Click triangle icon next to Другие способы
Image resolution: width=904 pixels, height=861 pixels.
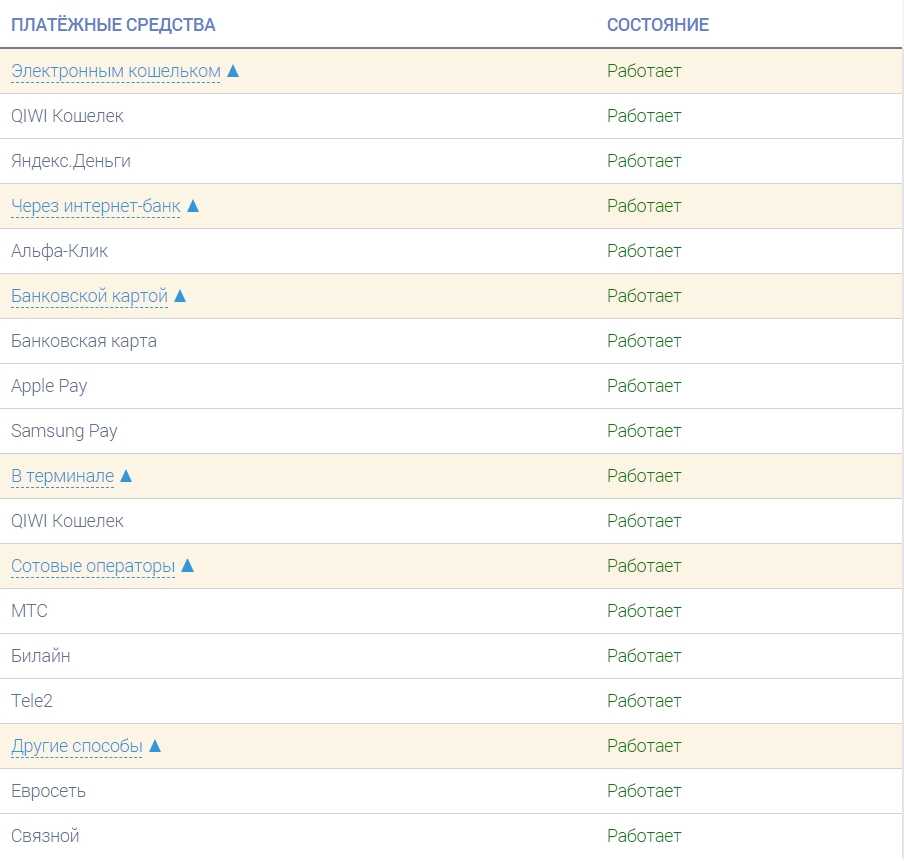coord(155,746)
